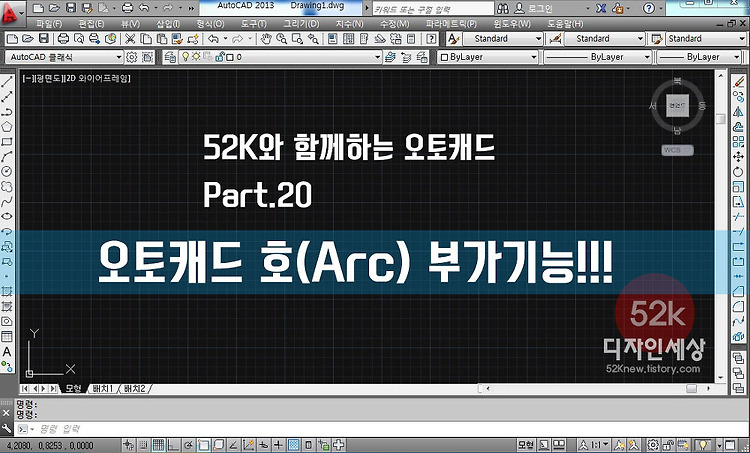
Task: Toggle Snap Mode in status bar
Action: point(143,445)
